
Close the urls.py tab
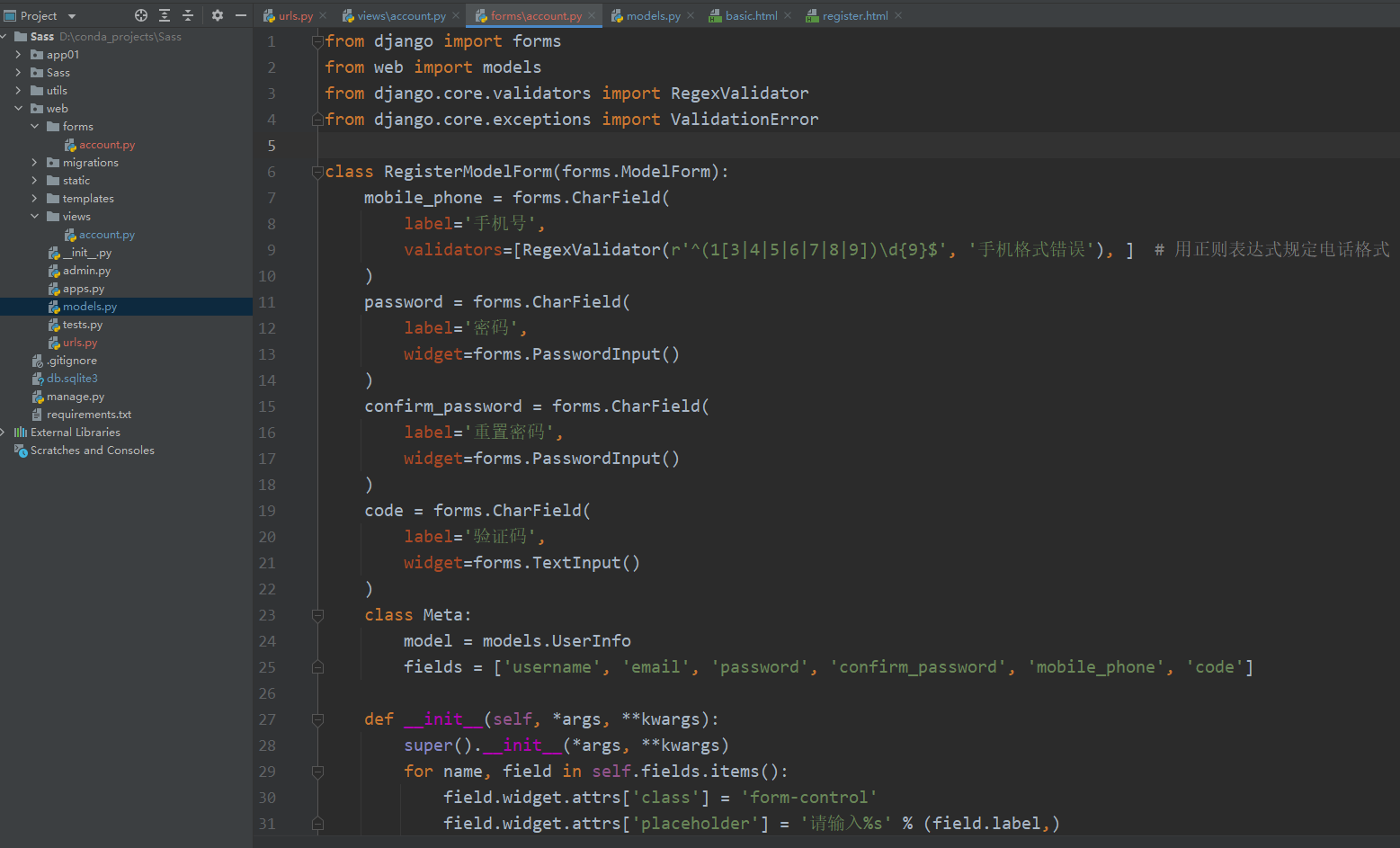pos(323,15)
